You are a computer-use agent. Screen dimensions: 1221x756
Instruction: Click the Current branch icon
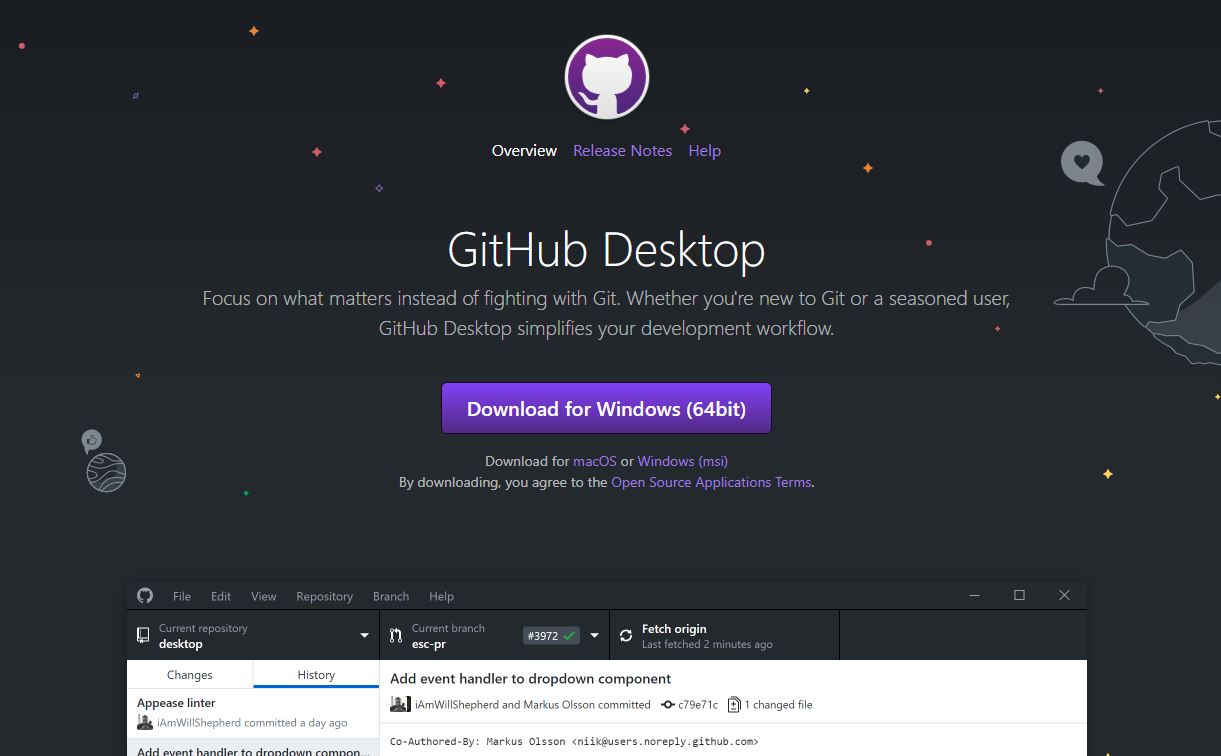396,635
